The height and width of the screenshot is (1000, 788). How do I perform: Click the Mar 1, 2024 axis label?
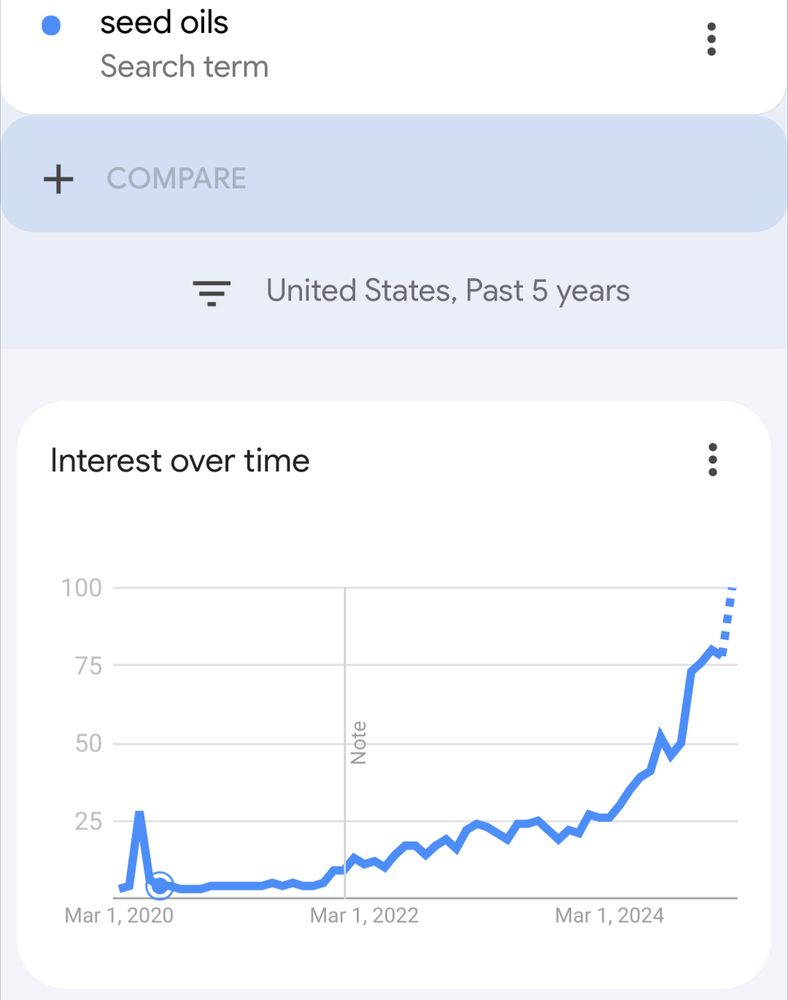coord(609,915)
